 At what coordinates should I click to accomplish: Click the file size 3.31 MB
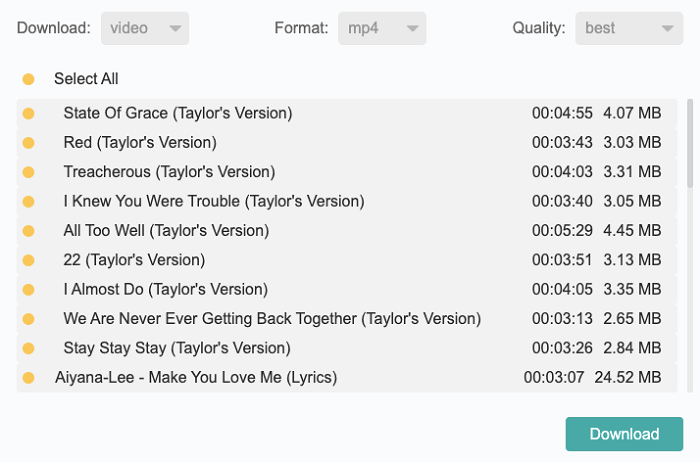click(x=632, y=172)
